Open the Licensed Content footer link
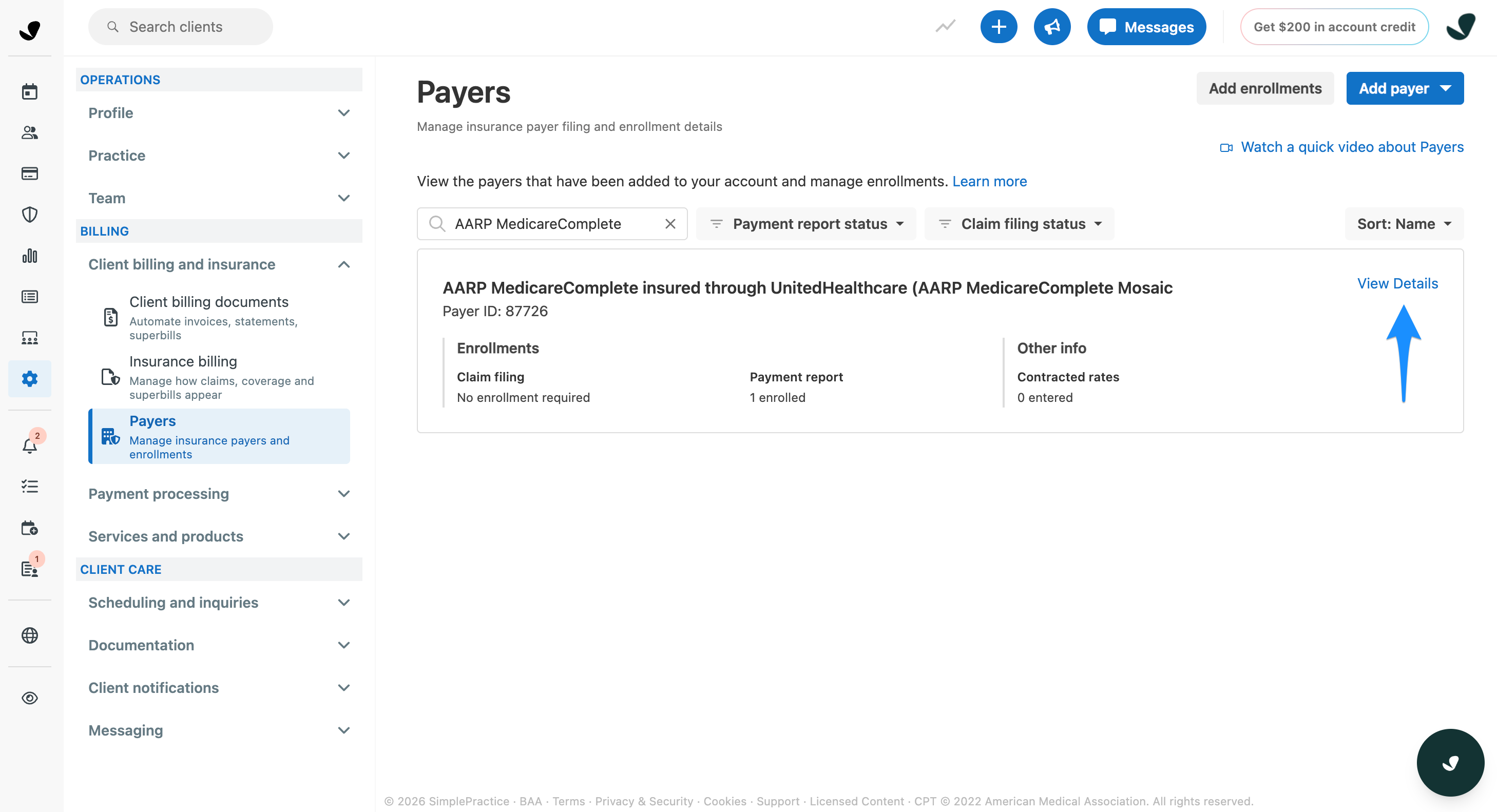The width and height of the screenshot is (1497, 812). click(x=857, y=801)
